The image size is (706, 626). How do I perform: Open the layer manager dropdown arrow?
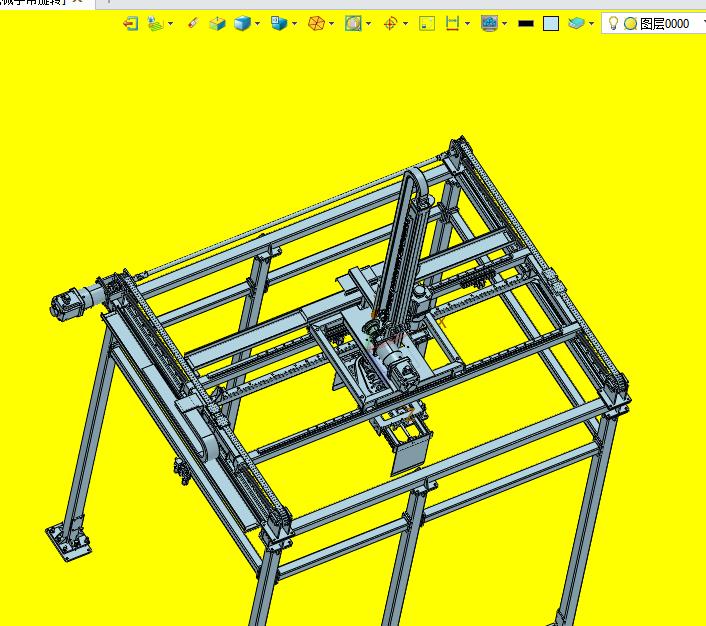[x=592, y=23]
